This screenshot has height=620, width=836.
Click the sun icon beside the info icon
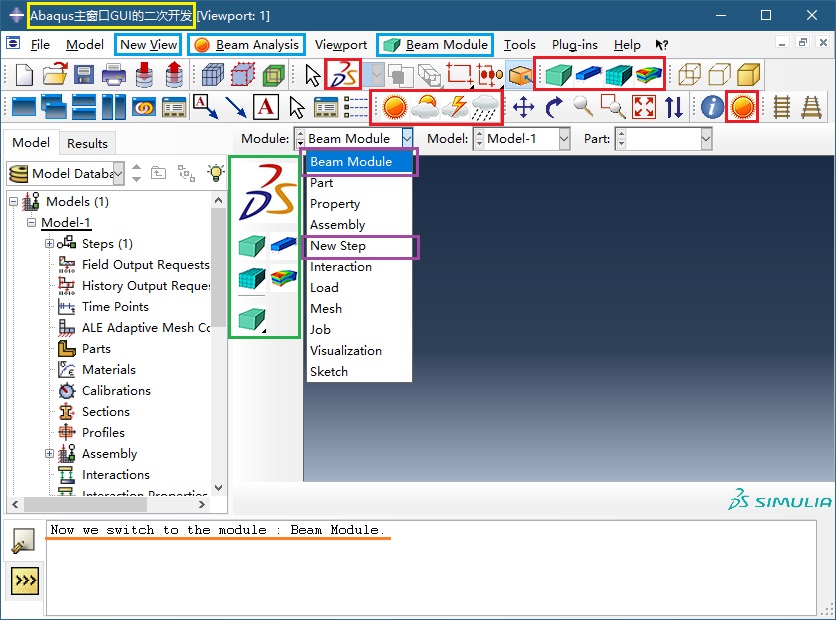point(742,107)
